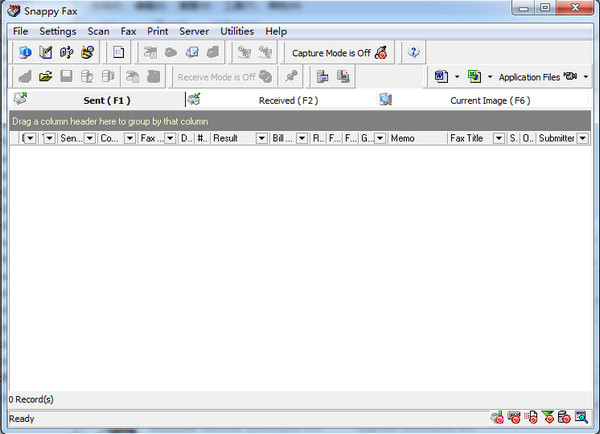Click the phone with colored dots toolbar icon
Viewport: 600px width, 434px height.
67,52
